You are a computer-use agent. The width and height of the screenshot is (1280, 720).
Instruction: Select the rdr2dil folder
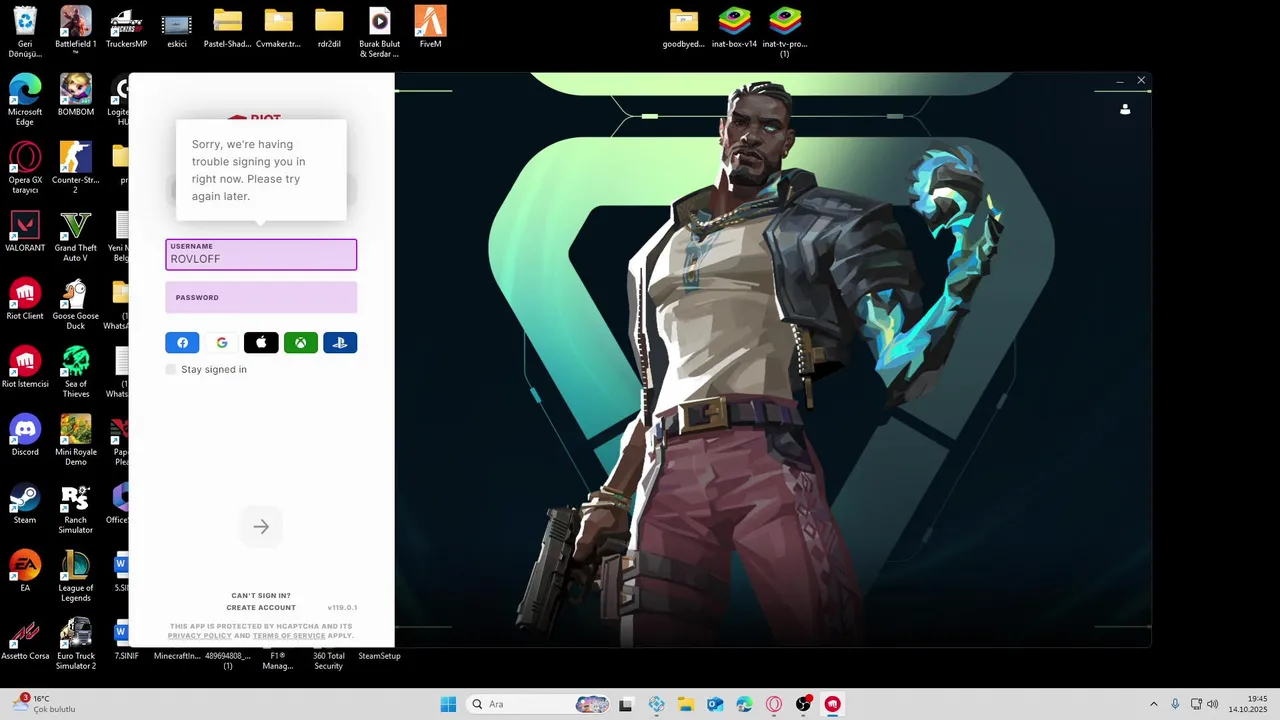point(329,28)
